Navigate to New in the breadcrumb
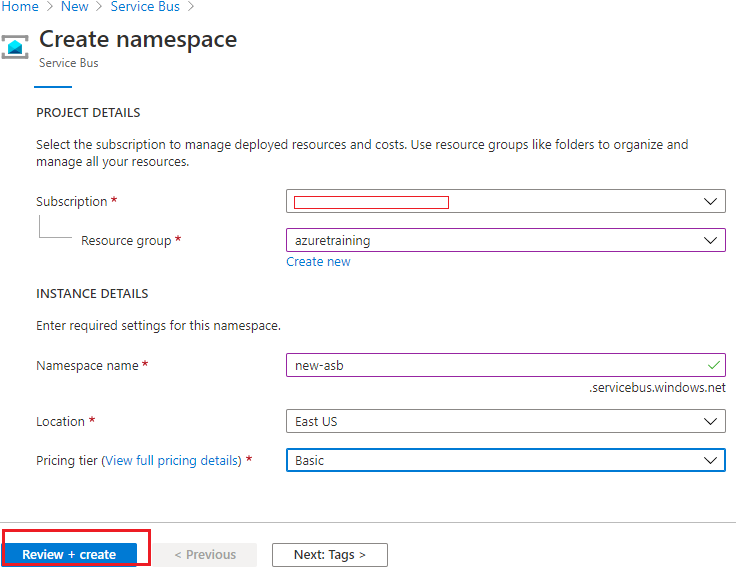This screenshot has height=568, width=736. 74,7
